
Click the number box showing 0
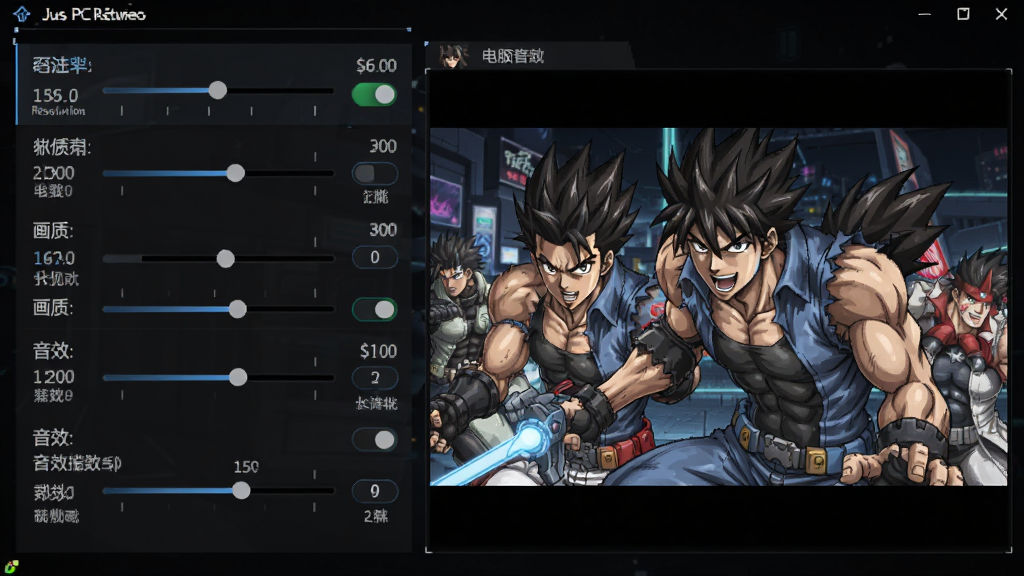pos(374,257)
